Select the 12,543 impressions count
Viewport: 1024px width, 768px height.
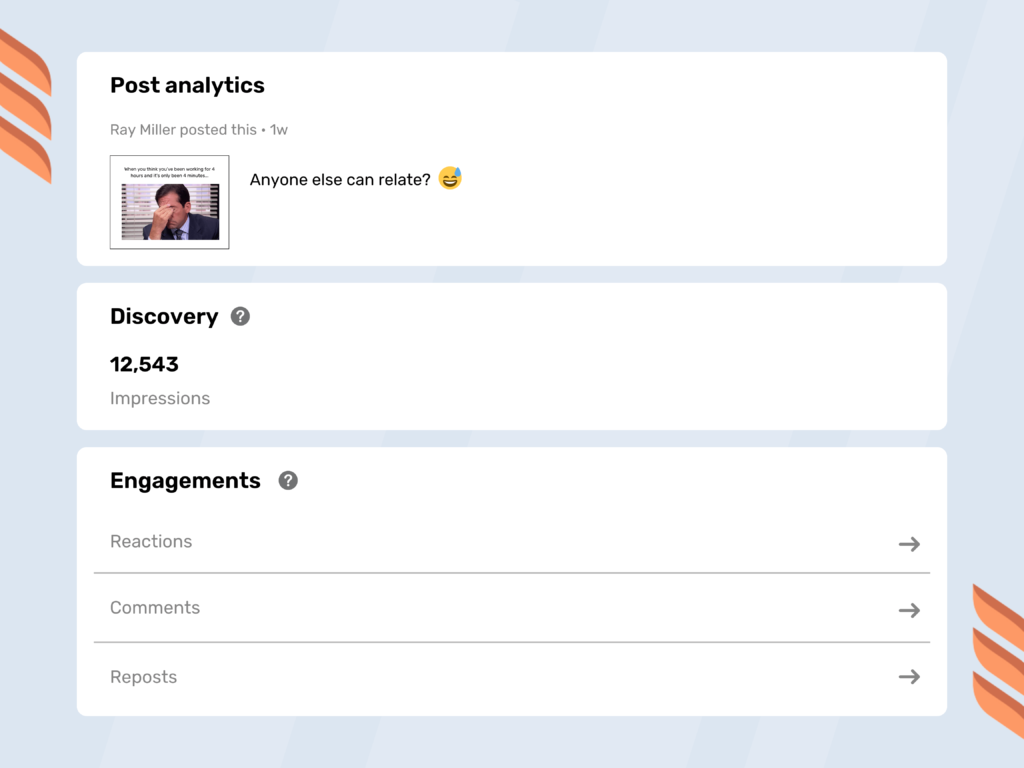(145, 364)
